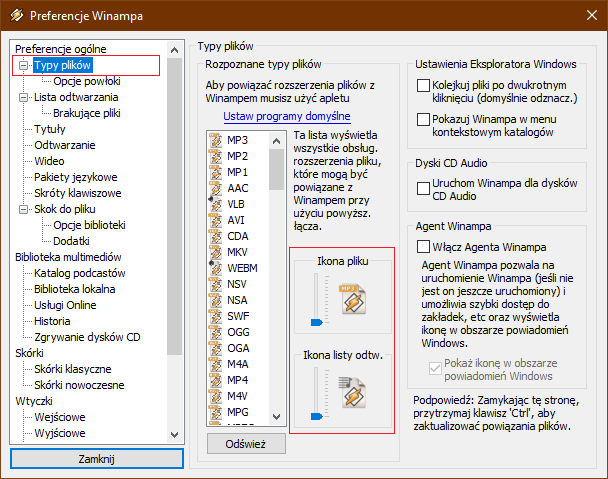The width and height of the screenshot is (608, 479).
Task: Go to the Odtwarzanie preferences page
Action: pos(65,145)
